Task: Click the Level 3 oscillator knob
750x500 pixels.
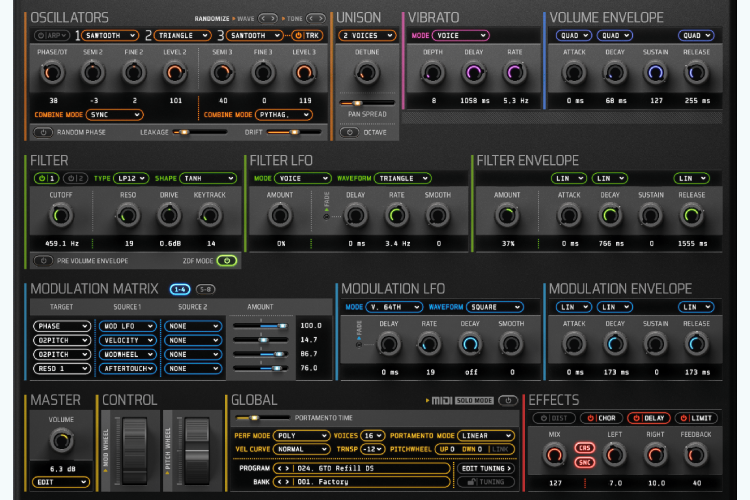Action: point(304,73)
